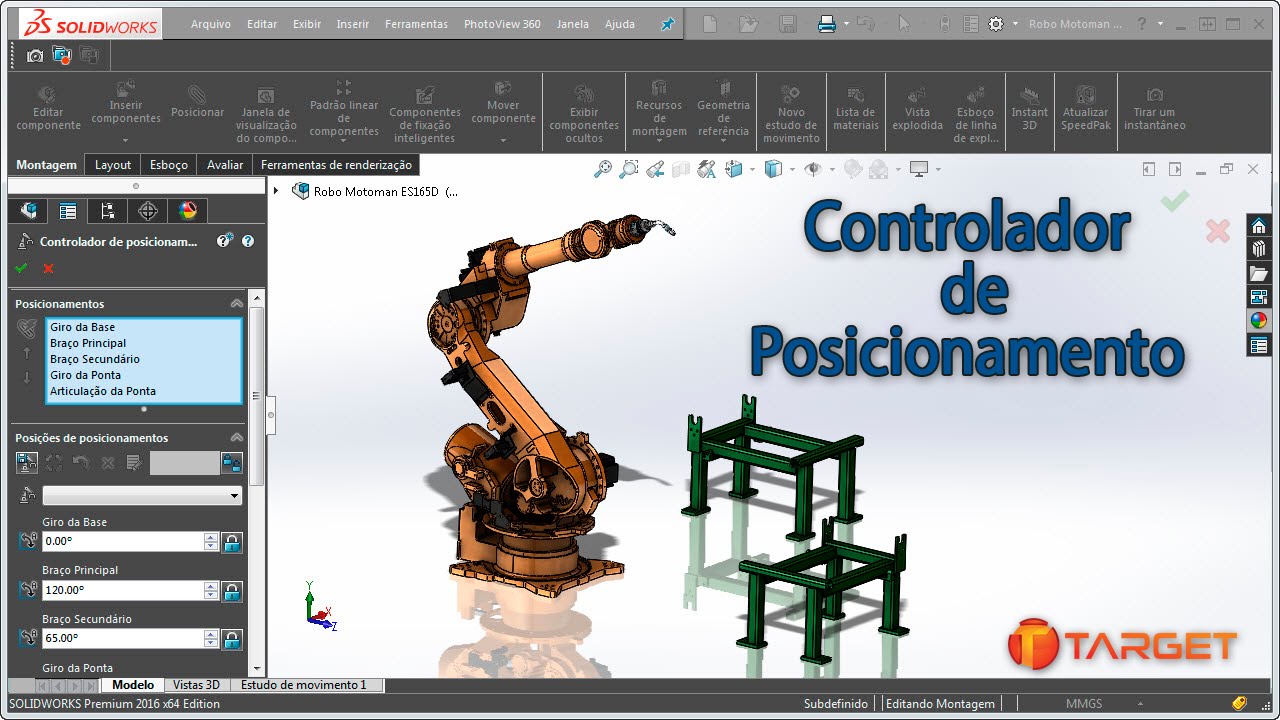Image resolution: width=1280 pixels, height=720 pixels.
Task: Open Appearances color ball icon in task pane
Action: (x=1259, y=321)
